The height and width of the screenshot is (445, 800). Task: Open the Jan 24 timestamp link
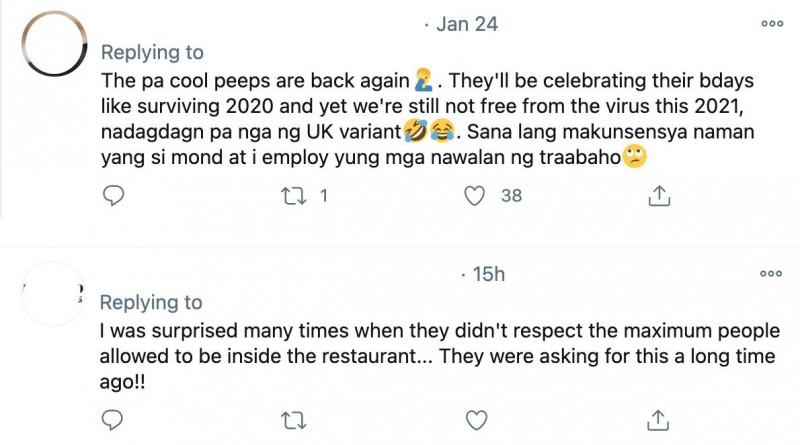pyautogui.click(x=467, y=24)
